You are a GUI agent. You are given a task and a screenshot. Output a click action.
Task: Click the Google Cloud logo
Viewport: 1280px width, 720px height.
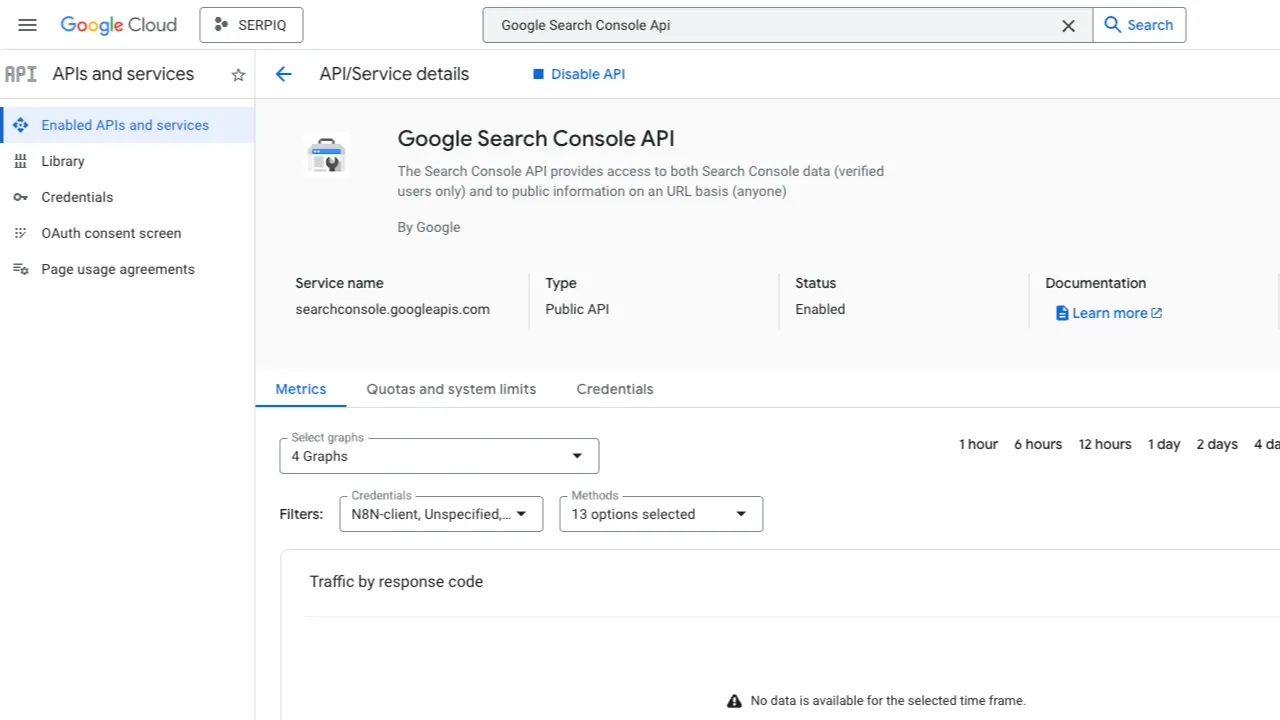coord(118,25)
